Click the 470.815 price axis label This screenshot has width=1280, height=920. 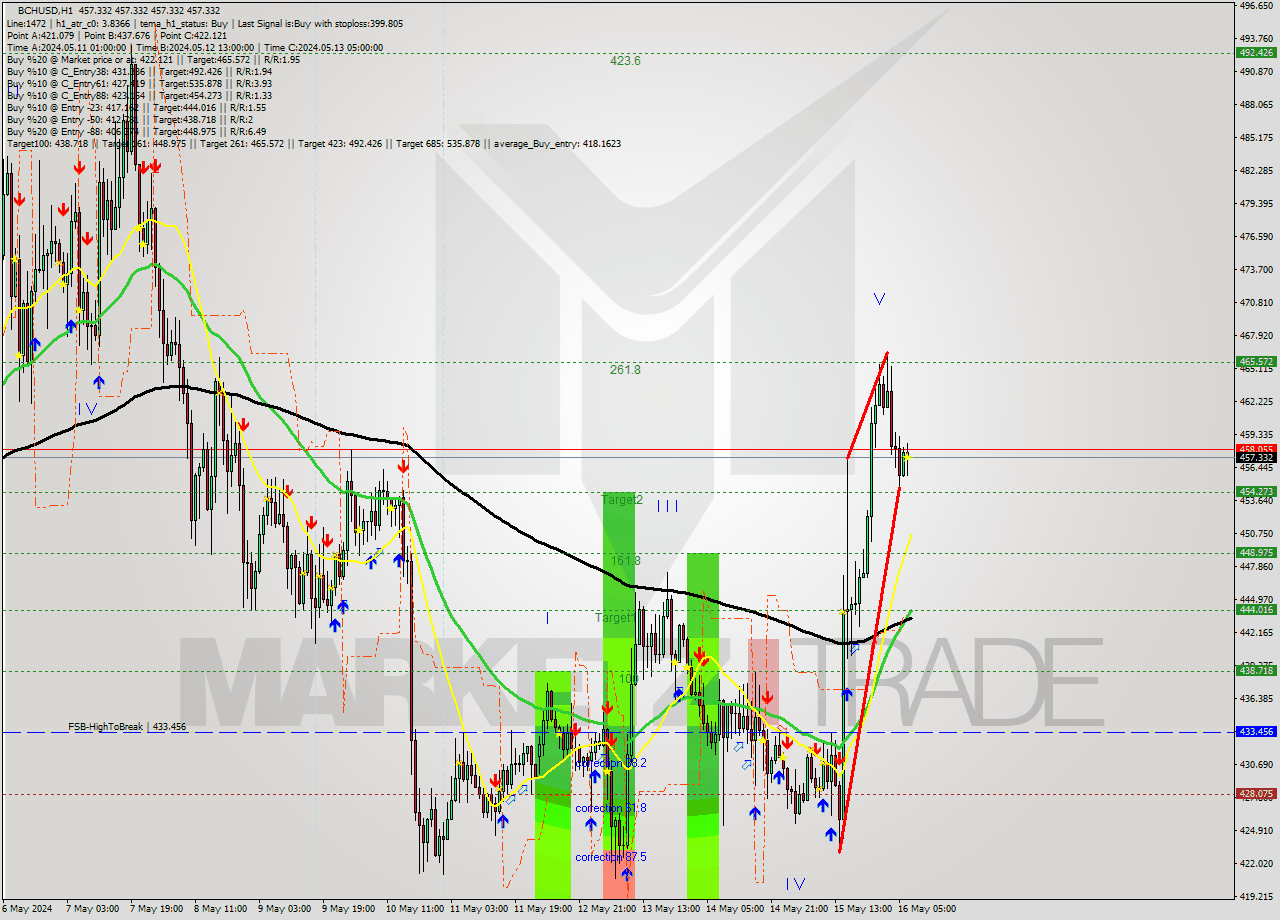click(x=1256, y=302)
